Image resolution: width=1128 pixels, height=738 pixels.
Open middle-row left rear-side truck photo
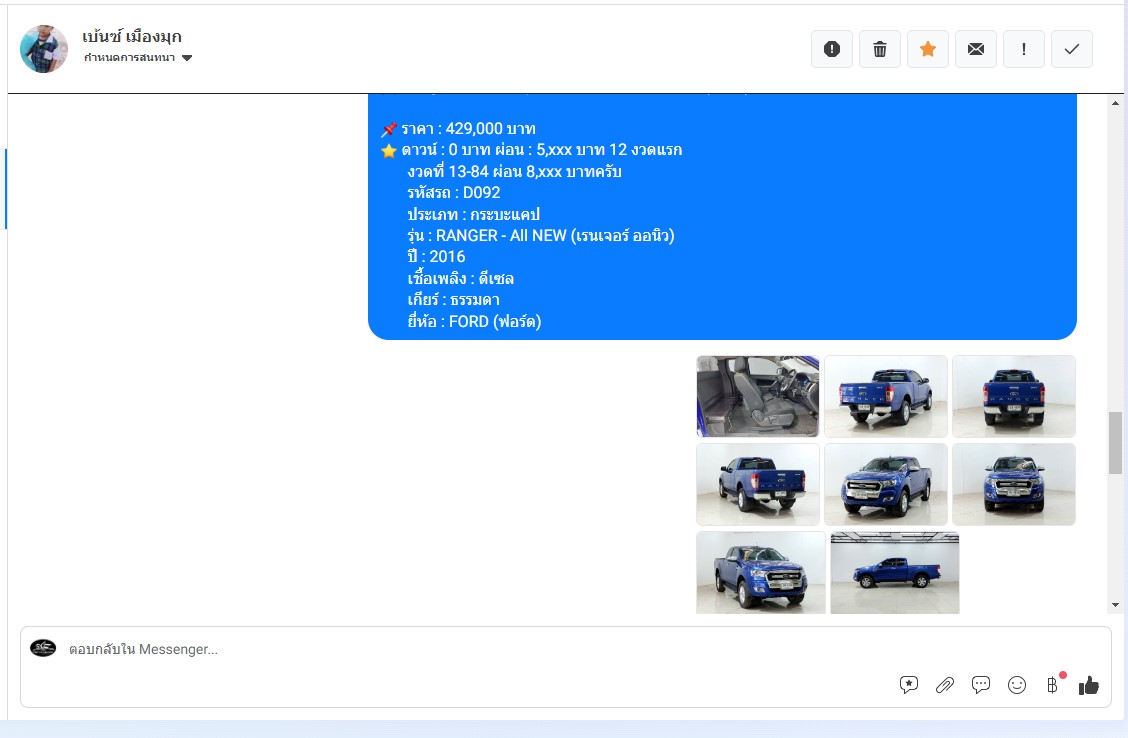[758, 484]
